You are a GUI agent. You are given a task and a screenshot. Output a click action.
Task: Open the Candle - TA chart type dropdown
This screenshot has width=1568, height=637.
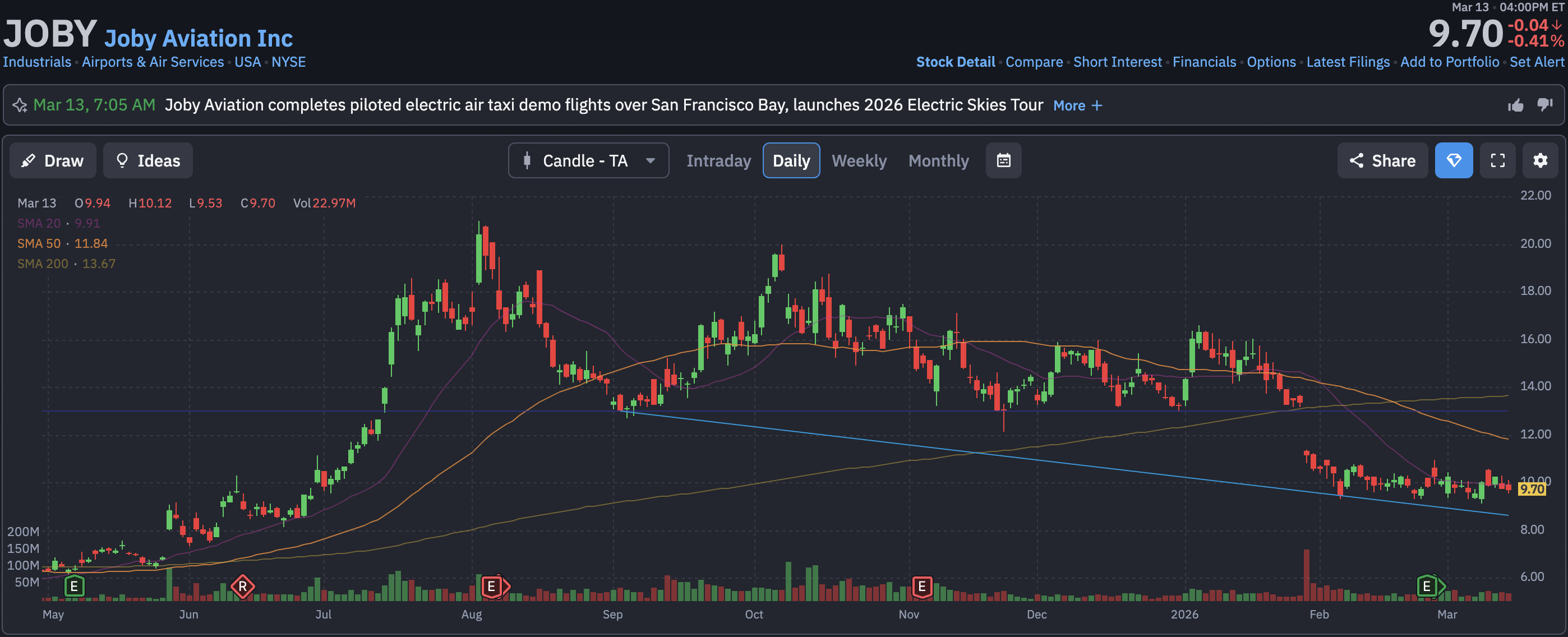pyautogui.click(x=588, y=160)
